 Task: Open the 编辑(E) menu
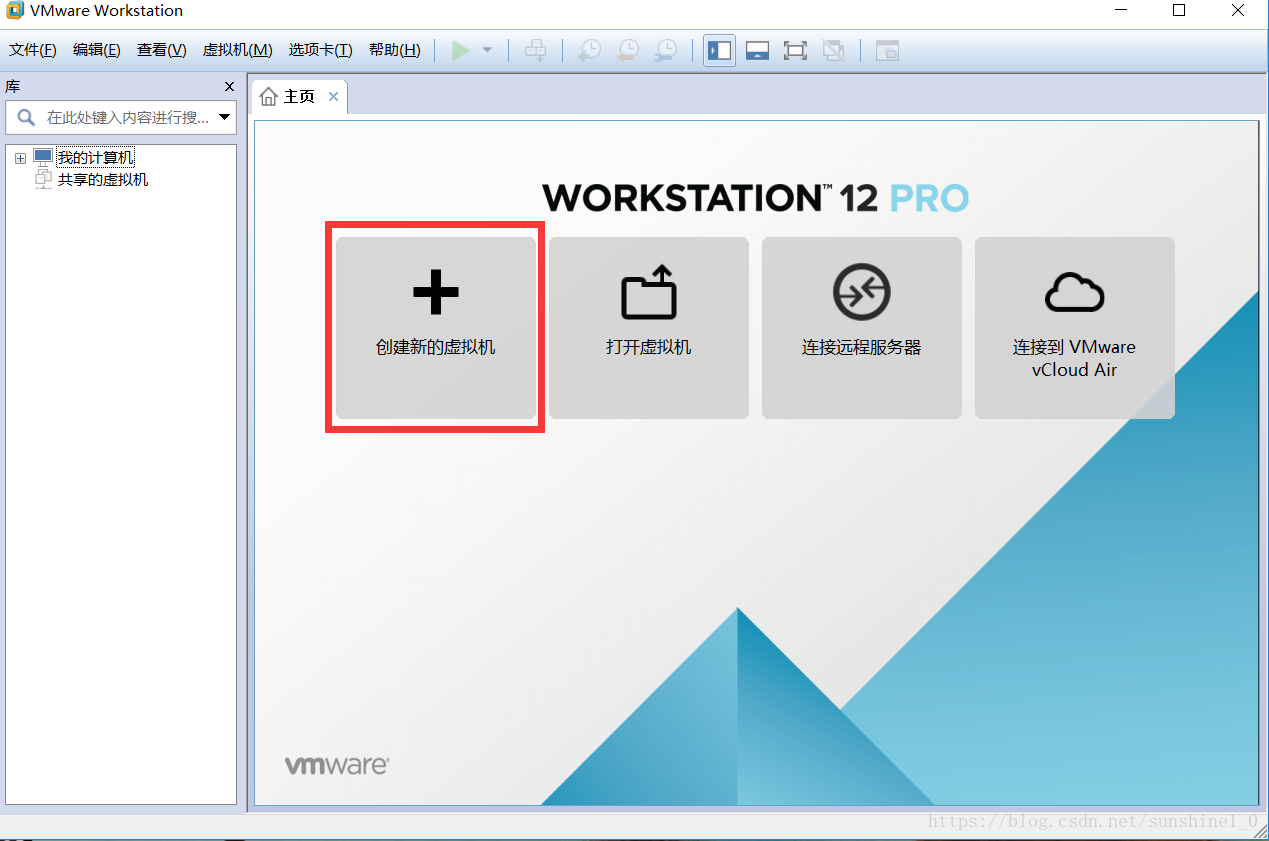(97, 50)
